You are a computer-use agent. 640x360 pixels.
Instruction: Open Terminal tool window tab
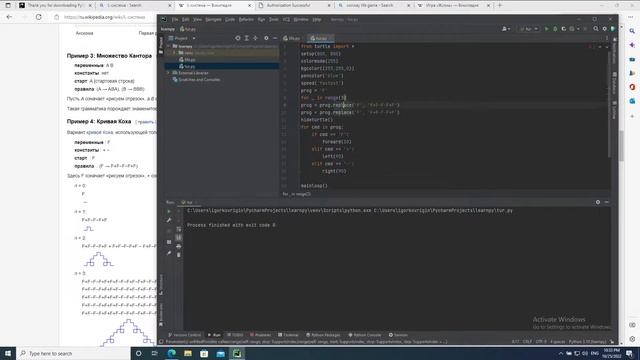pyautogui.click(x=289, y=335)
